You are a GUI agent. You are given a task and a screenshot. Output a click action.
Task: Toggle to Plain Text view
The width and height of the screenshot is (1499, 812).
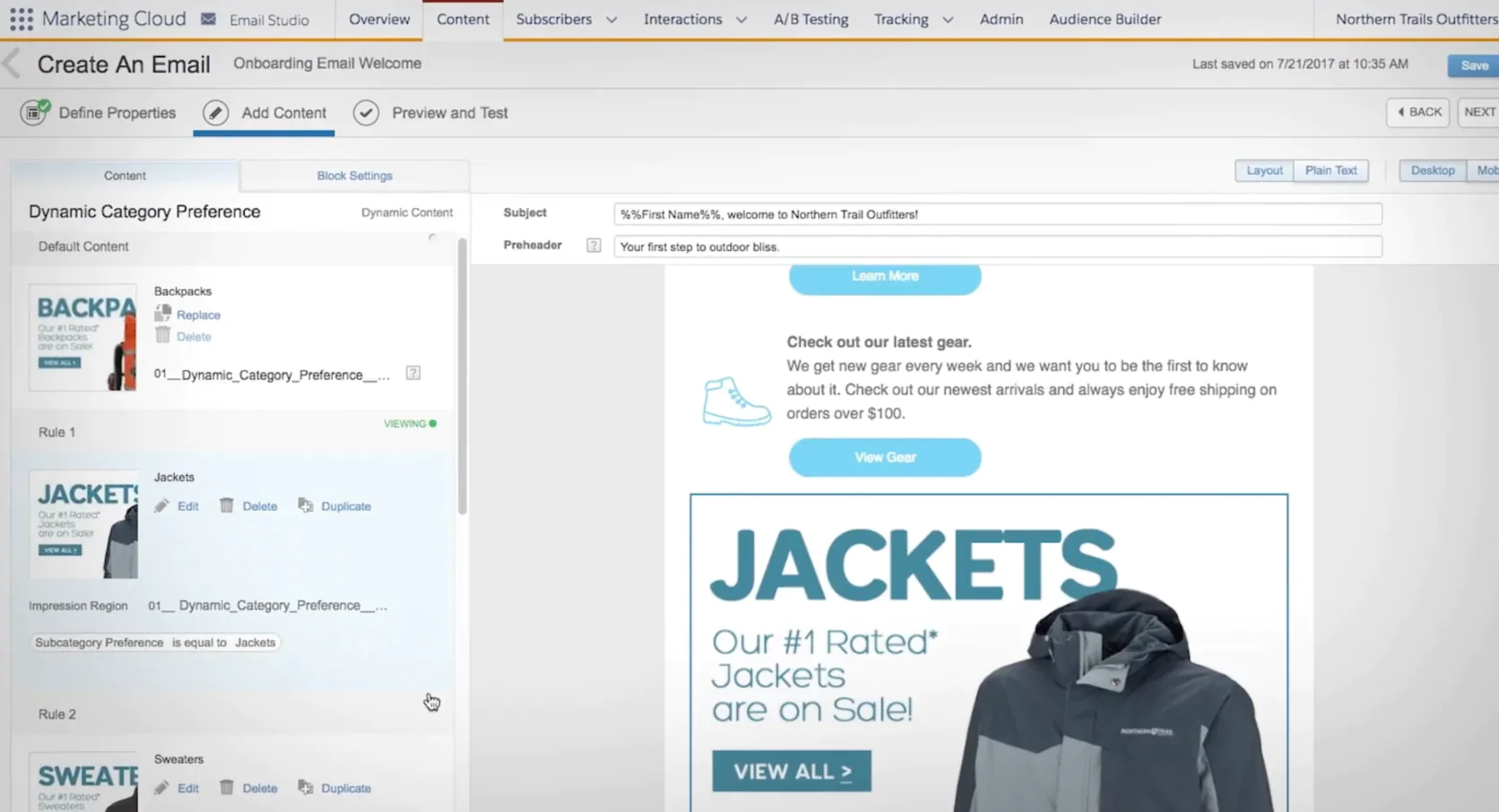(1330, 170)
